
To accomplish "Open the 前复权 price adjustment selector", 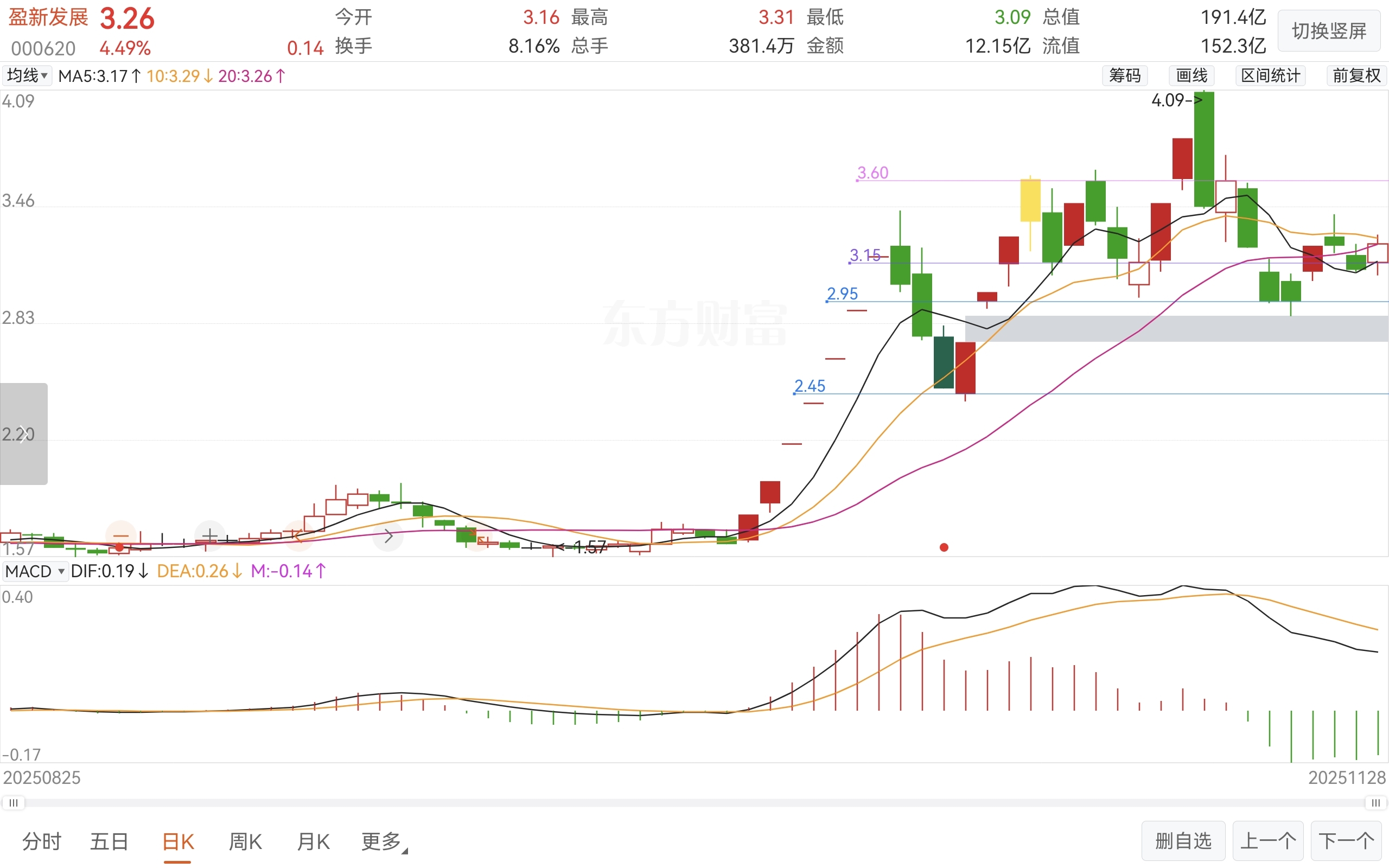I will 1356,76.
